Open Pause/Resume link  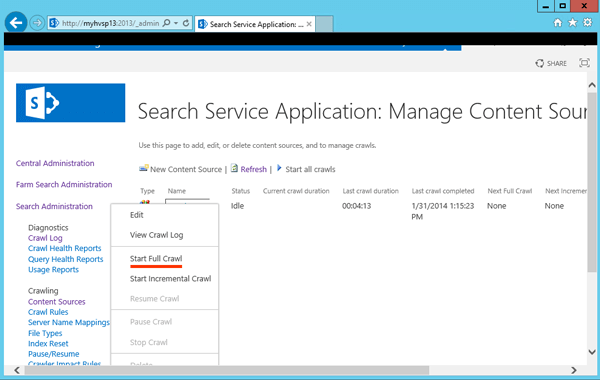(54, 354)
